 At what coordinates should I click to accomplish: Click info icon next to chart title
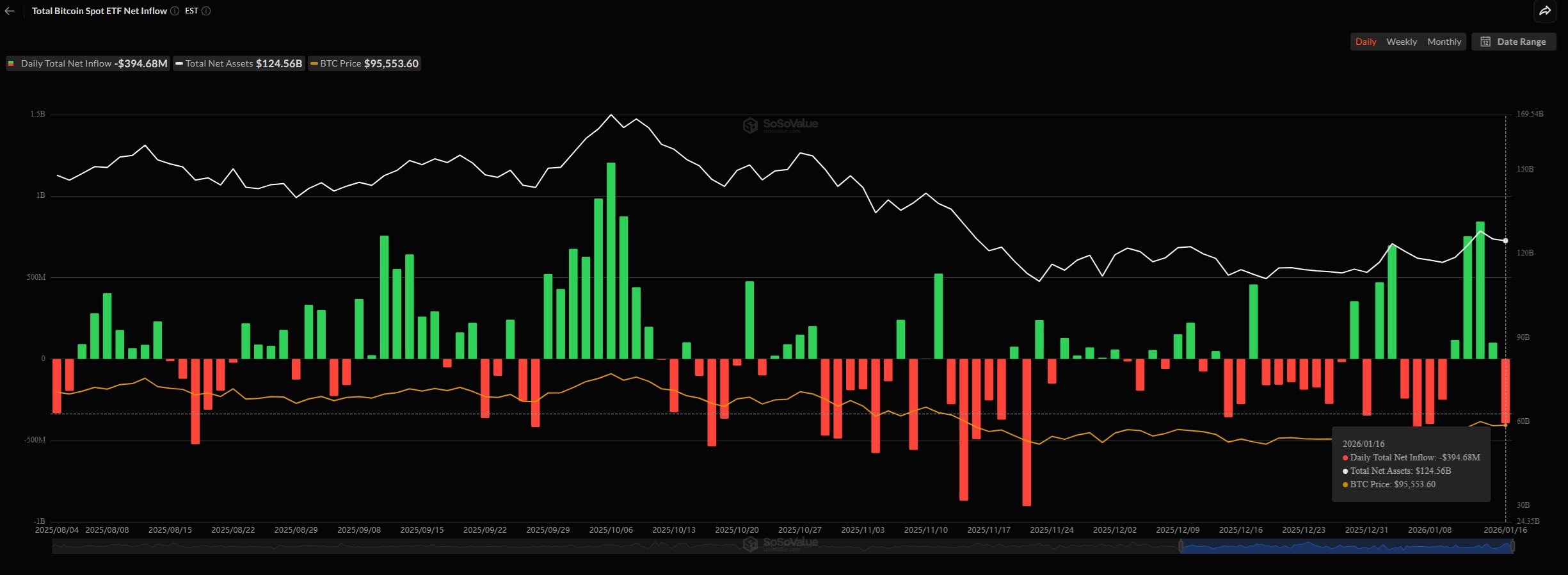pos(175,11)
